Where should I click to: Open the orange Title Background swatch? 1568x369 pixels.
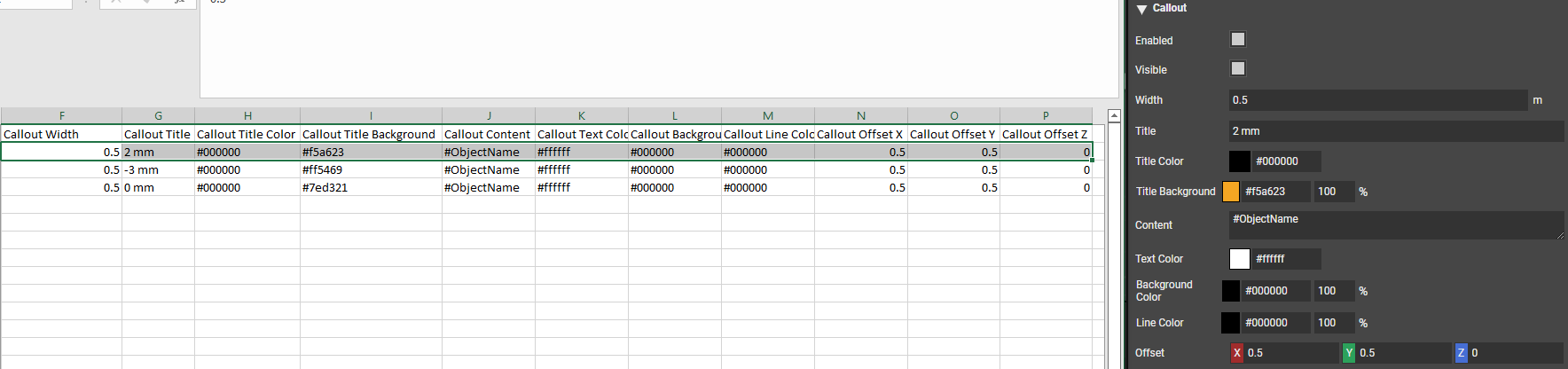(x=1231, y=192)
